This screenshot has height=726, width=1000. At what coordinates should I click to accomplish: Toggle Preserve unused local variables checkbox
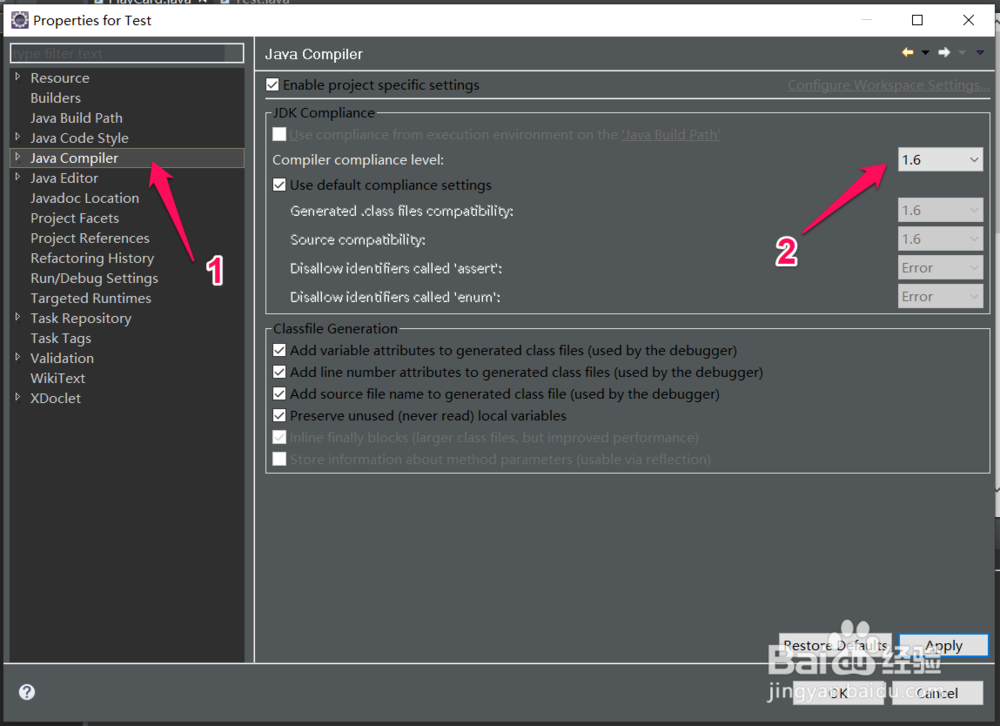[279, 415]
